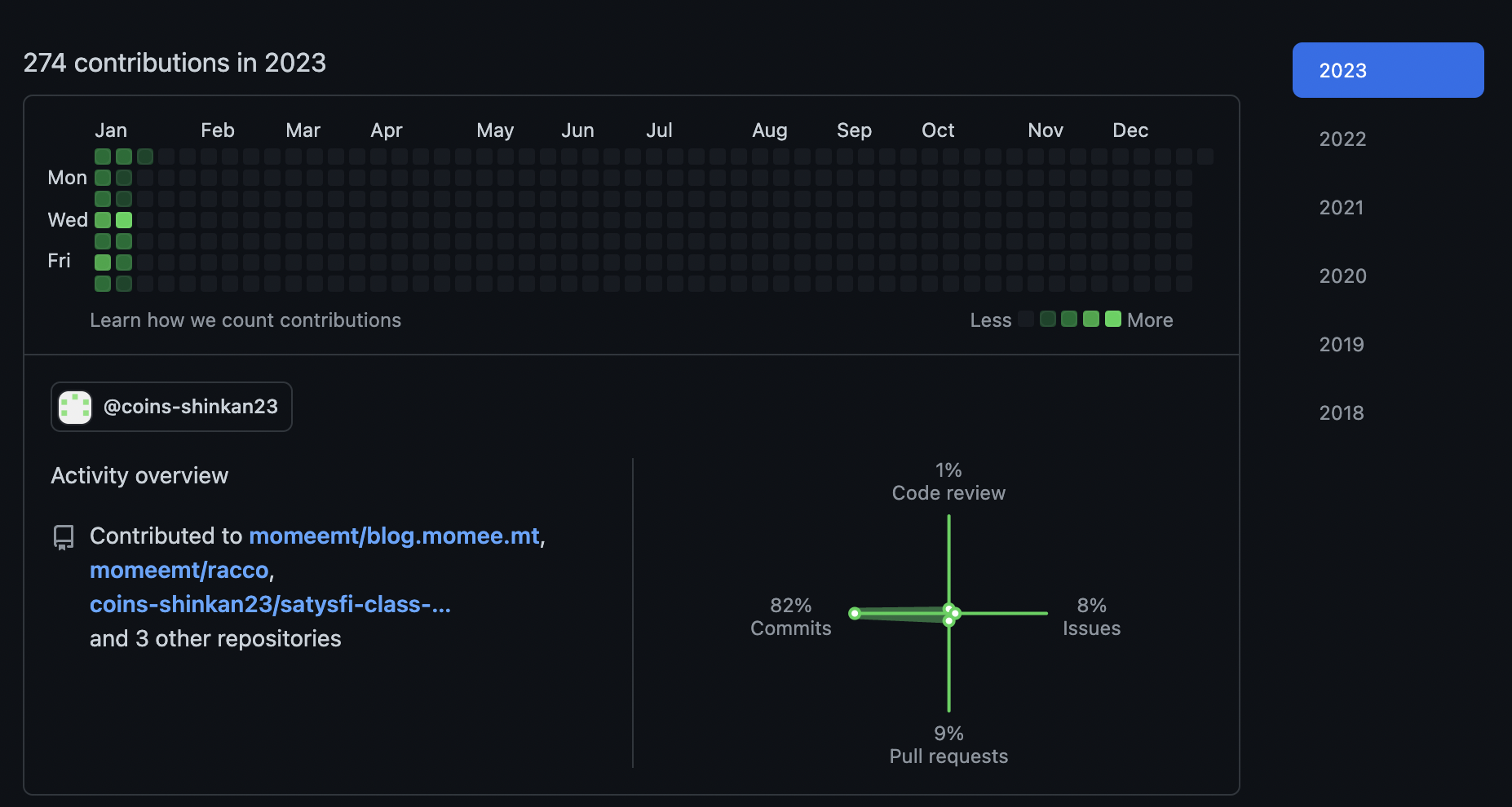The width and height of the screenshot is (1512, 807).
Task: Click the darkest green legend swatch
Action: [1048, 319]
